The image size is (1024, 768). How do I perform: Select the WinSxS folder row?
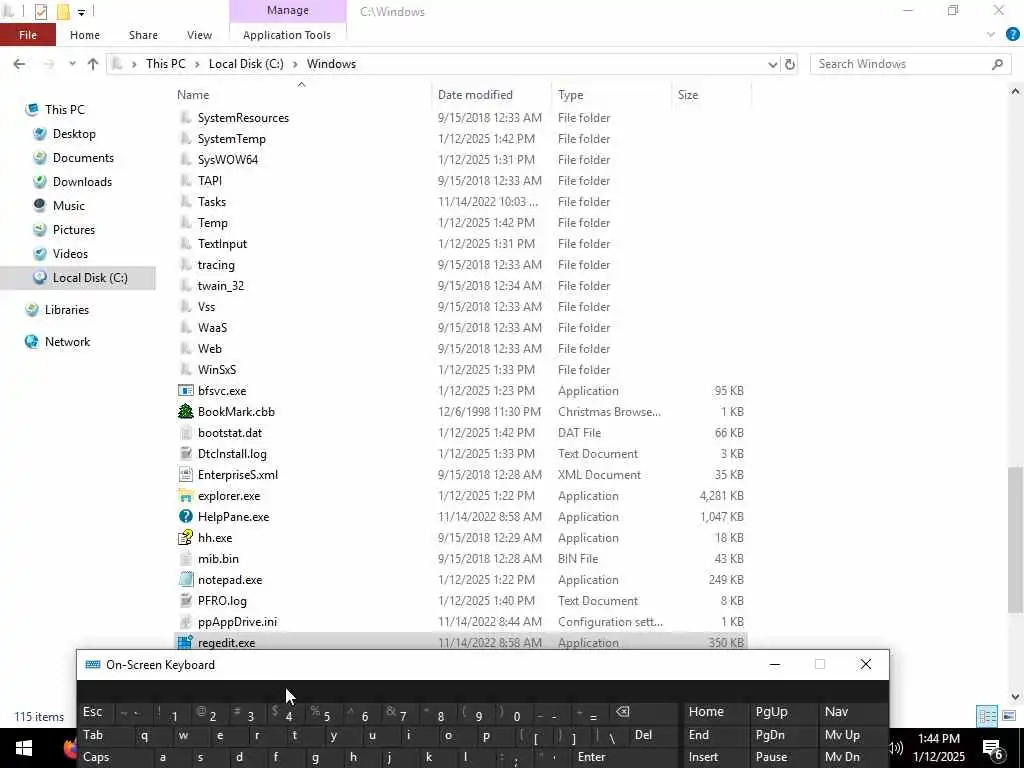click(461, 370)
